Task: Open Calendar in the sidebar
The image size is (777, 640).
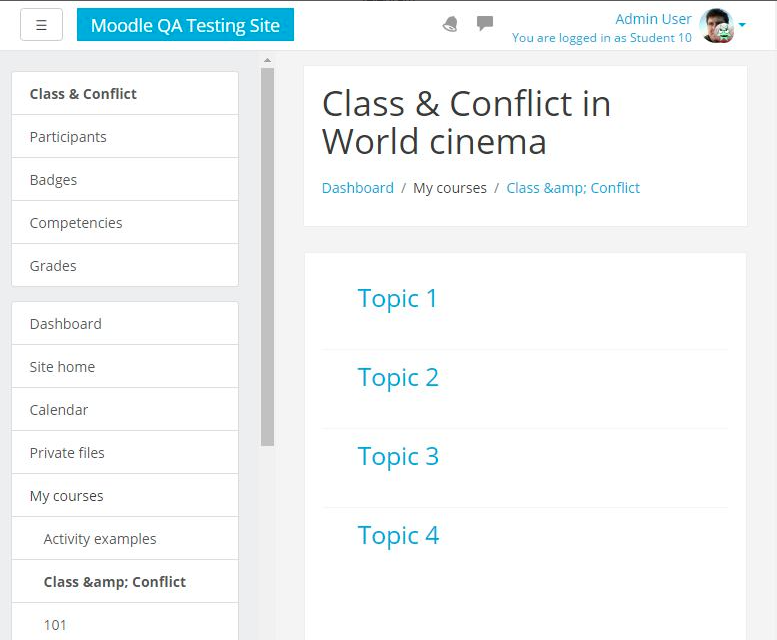Action: [125, 410]
